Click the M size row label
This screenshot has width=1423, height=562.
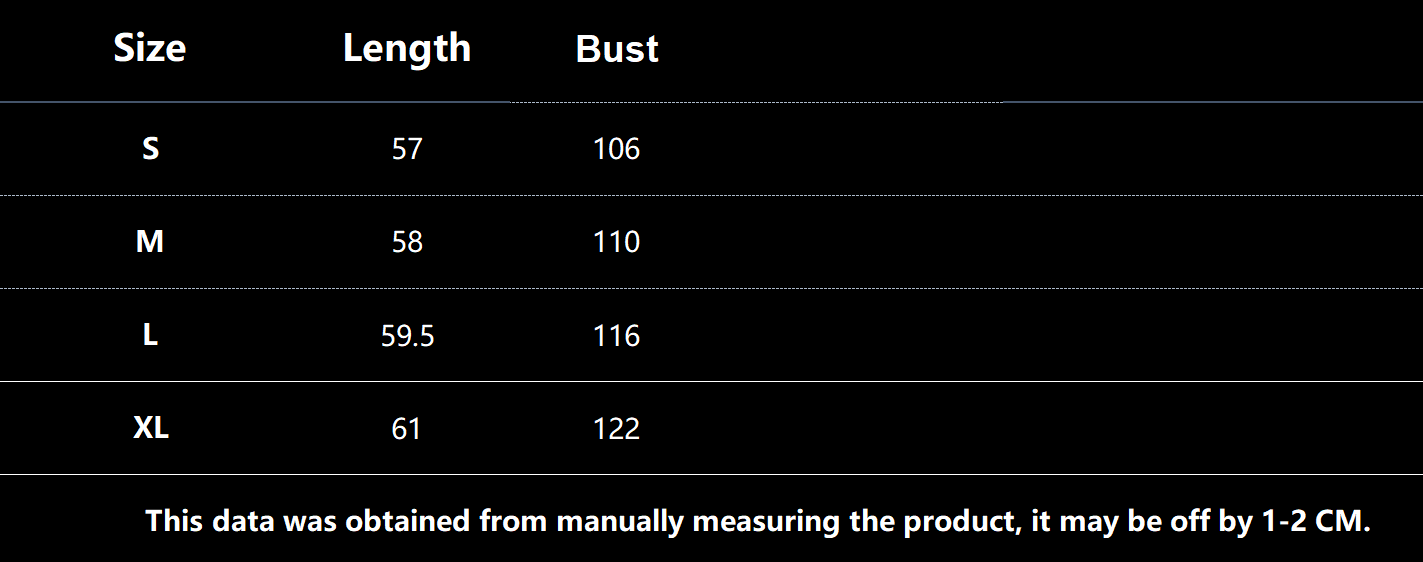(x=150, y=242)
